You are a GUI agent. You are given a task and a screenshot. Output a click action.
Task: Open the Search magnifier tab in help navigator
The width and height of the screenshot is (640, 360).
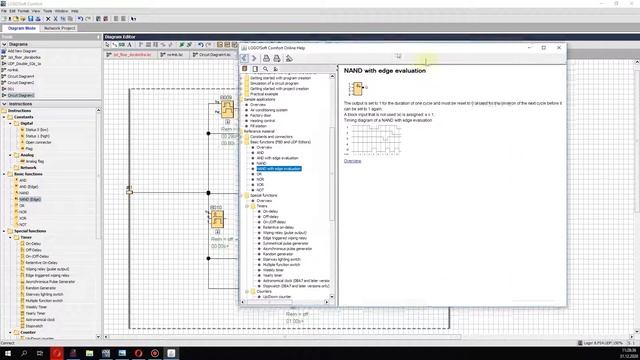tap(266, 69)
